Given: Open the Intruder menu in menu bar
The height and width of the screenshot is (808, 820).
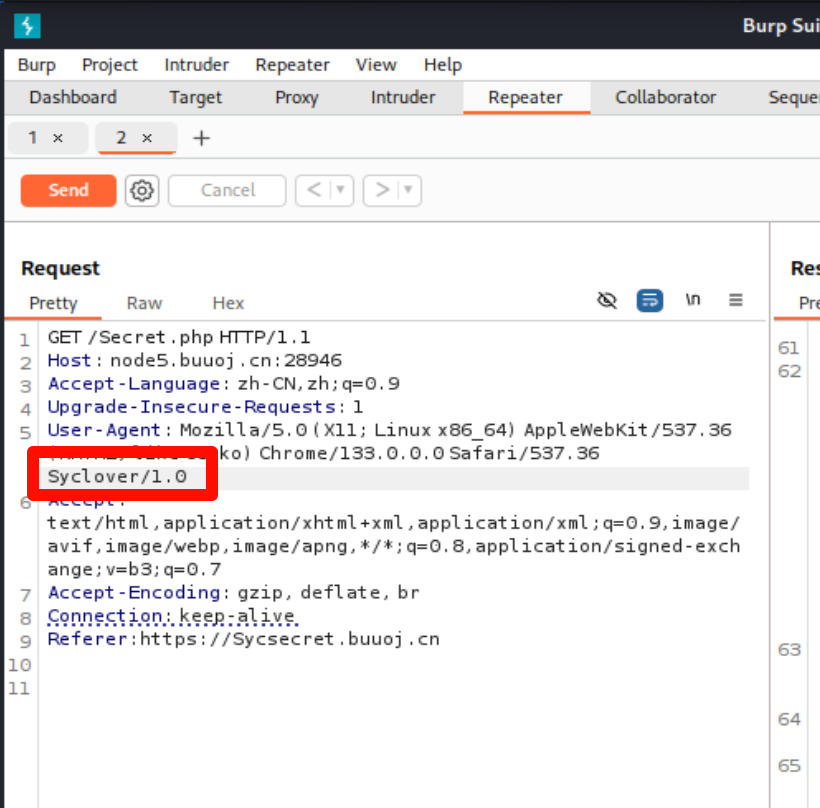Looking at the screenshot, I should pos(196,65).
